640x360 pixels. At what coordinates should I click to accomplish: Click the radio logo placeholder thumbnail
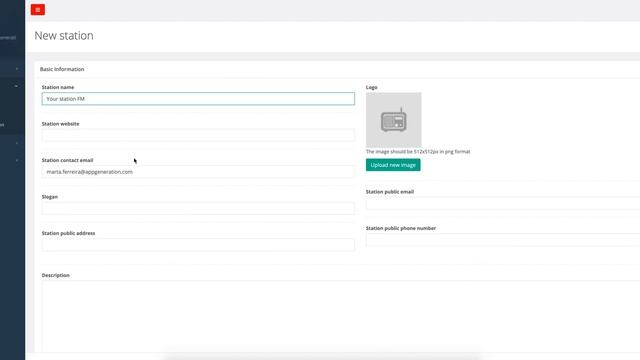coord(393,120)
